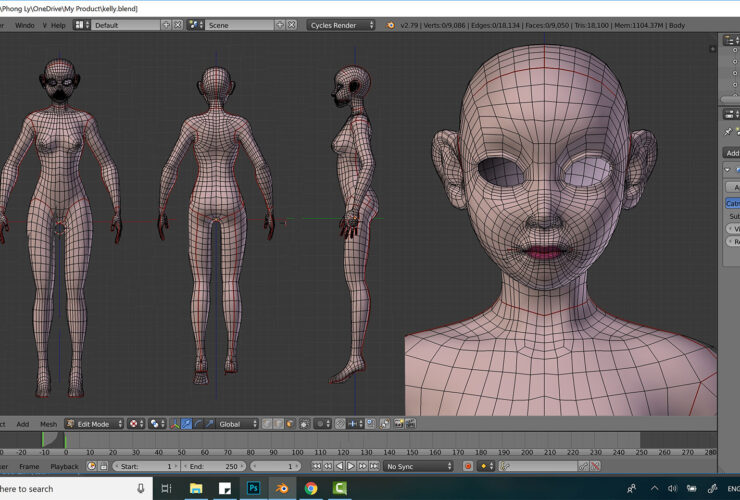Open the Frame menu in the timeline
740x500 pixels.
pyautogui.click(x=29, y=466)
